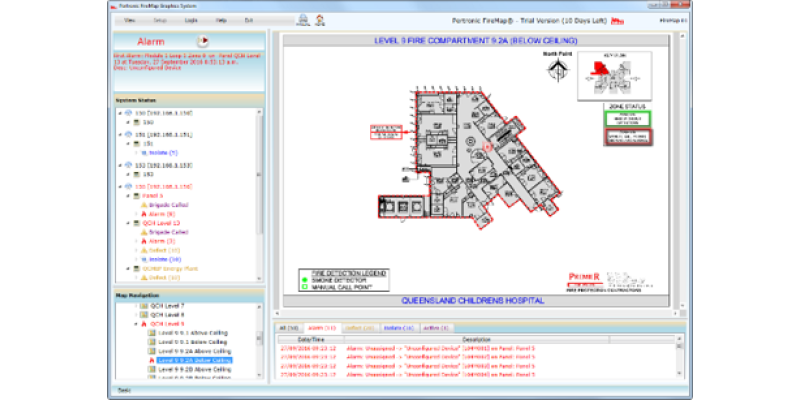Click System Status scrollbar down arrow
This screenshot has width=800, height=400.
pos(259,278)
